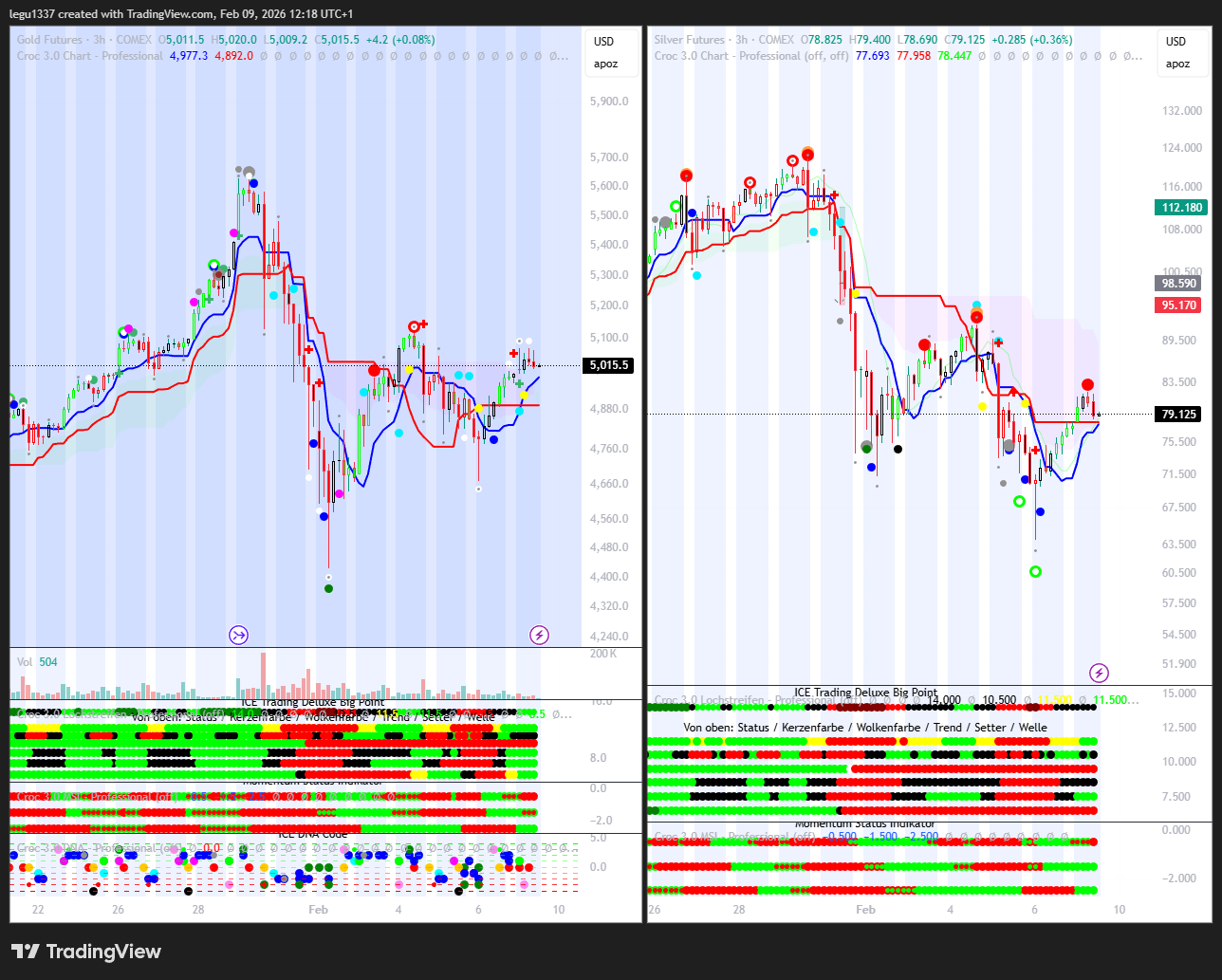Click the yellow 11.500 value in Silver Lochstreifen
This screenshot has width=1222, height=980.
[1054, 701]
